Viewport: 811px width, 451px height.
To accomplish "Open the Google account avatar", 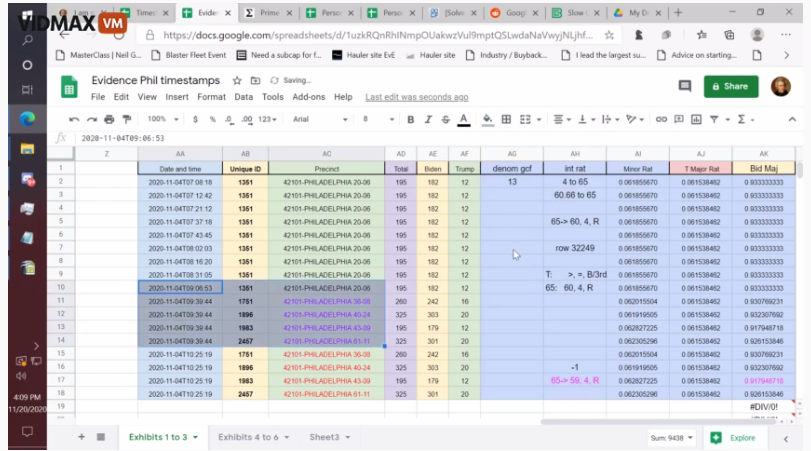I will 780,86.
